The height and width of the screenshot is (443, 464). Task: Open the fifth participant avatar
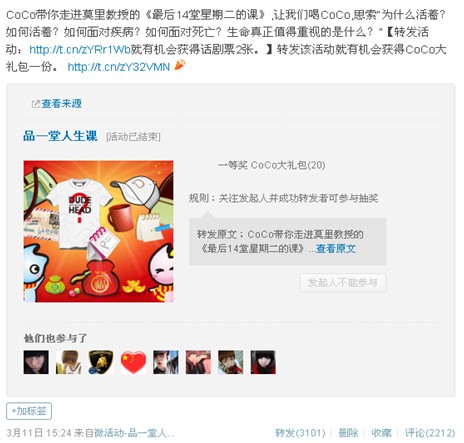pyautogui.click(x=166, y=362)
